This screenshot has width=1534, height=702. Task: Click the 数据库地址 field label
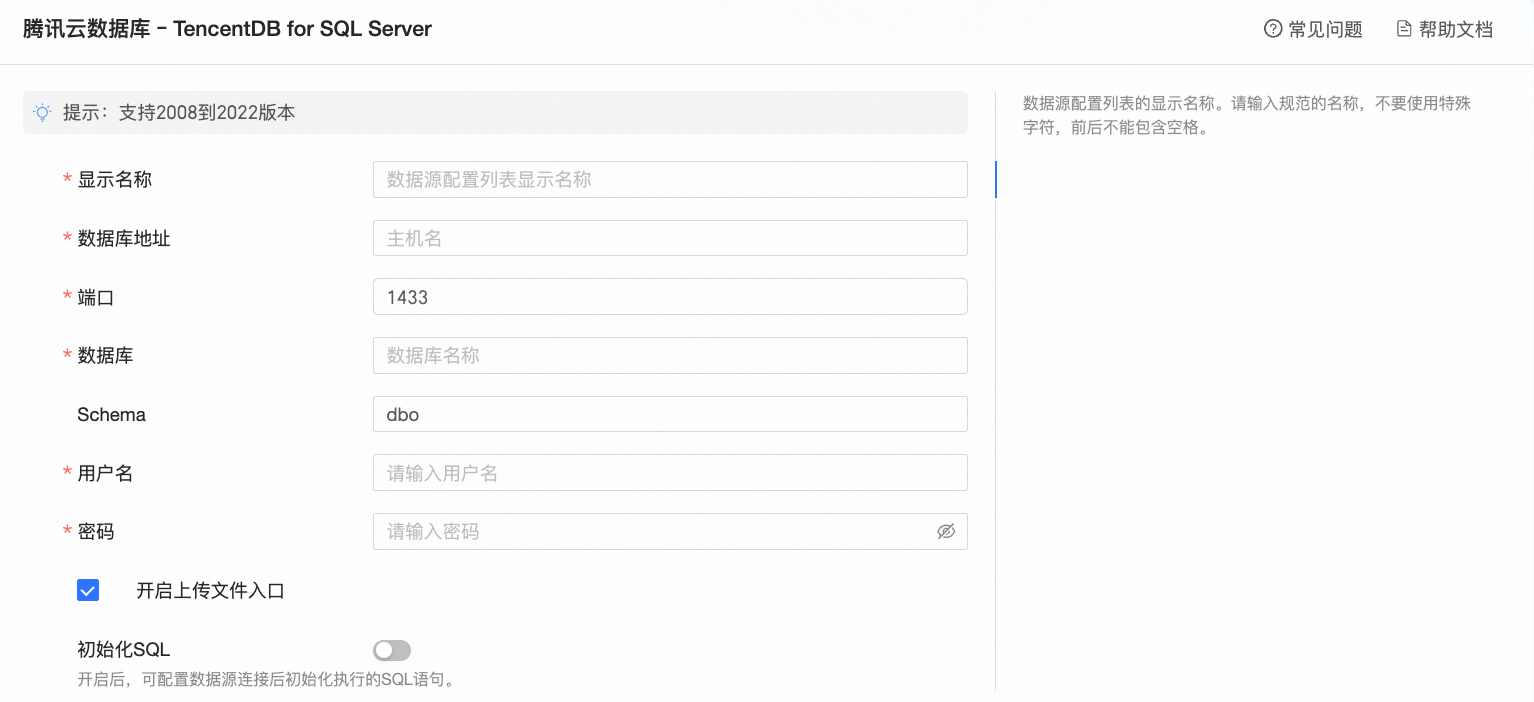[124, 239]
